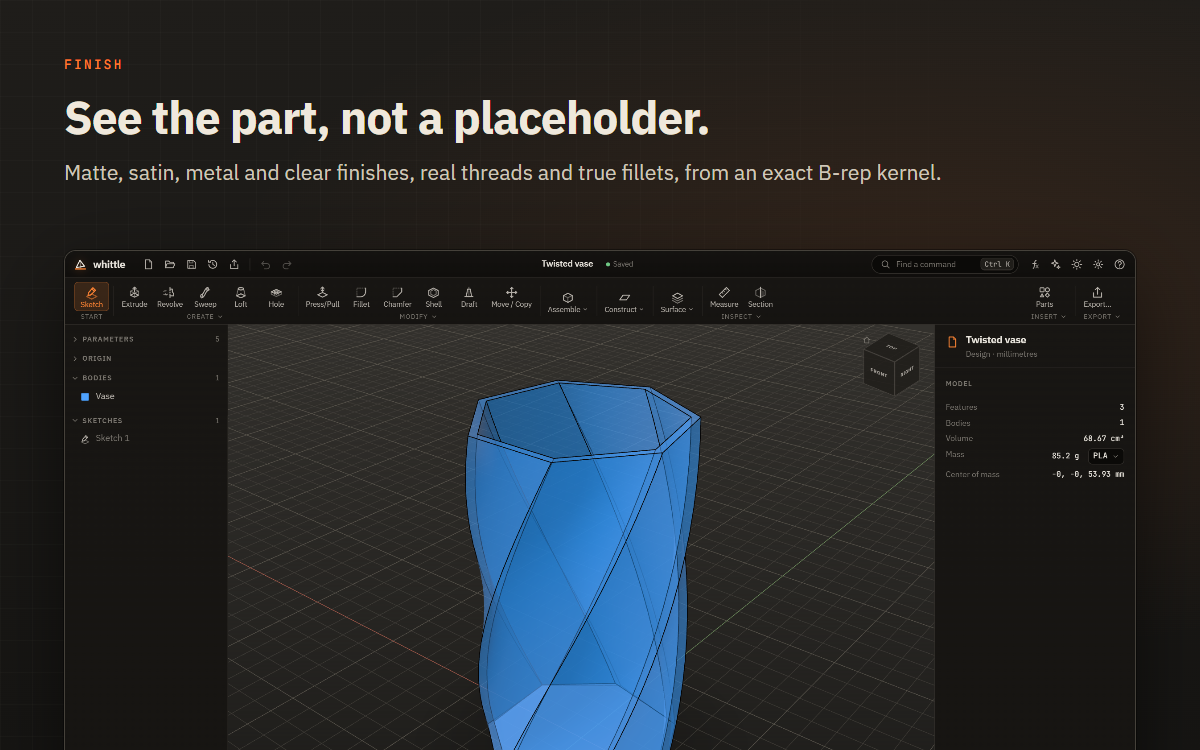Screen dimensions: 1200x750
Task: Expand the CREATE group menu
Action: pos(204,317)
